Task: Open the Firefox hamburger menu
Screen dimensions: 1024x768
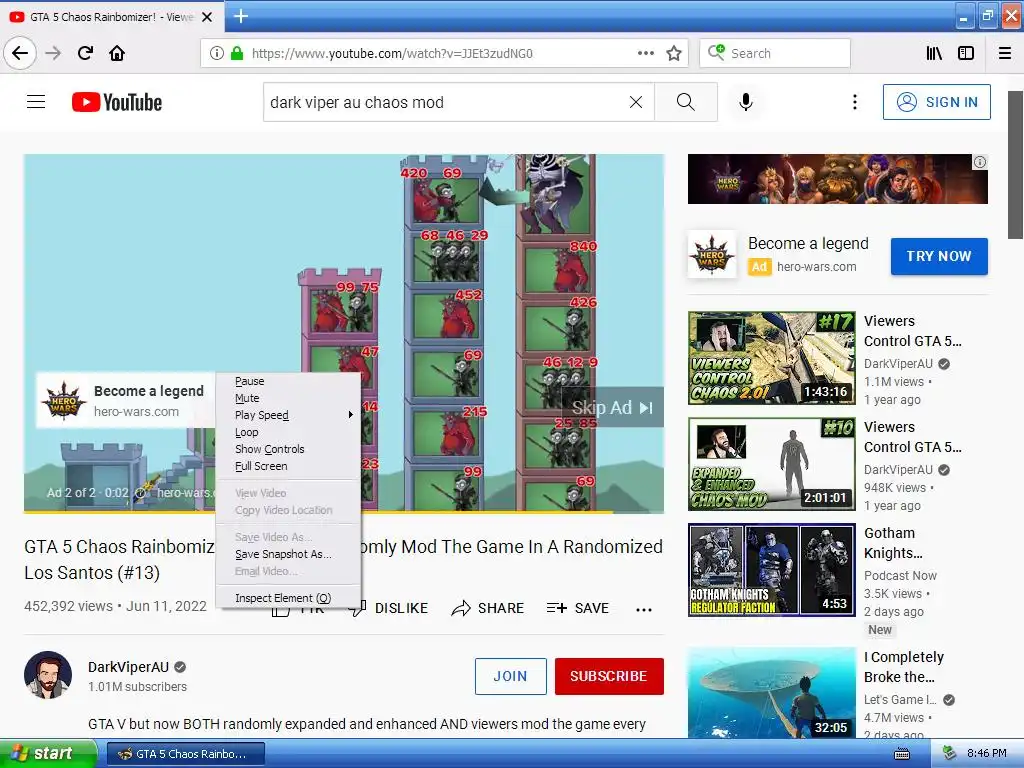Action: pyautogui.click(x=1005, y=53)
